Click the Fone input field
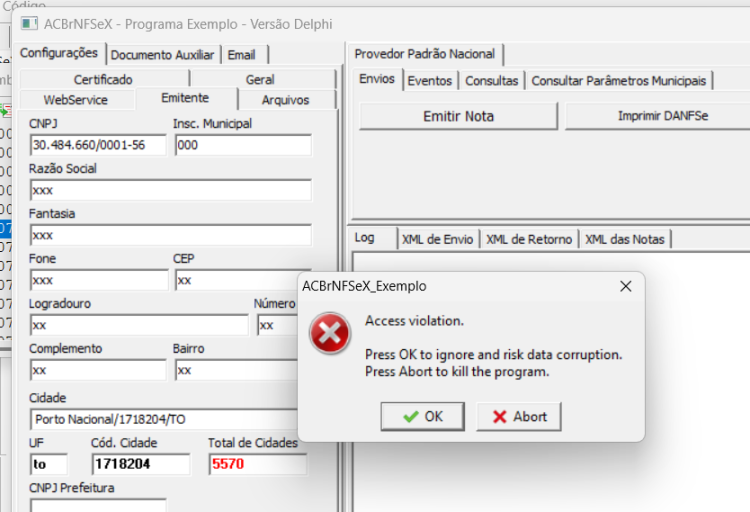This screenshot has height=512, width=750. point(99,280)
